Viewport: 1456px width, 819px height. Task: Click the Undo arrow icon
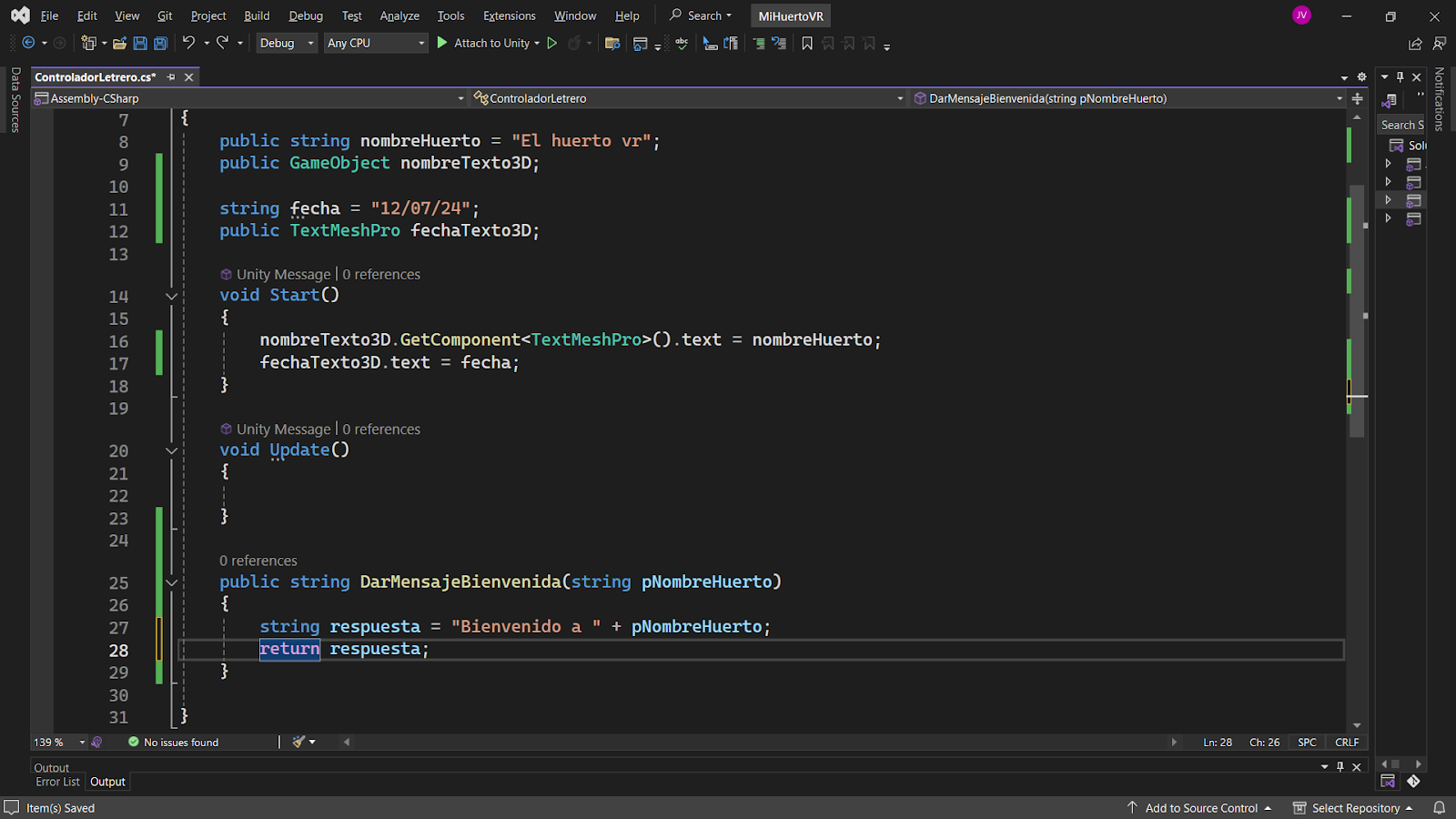(x=188, y=43)
